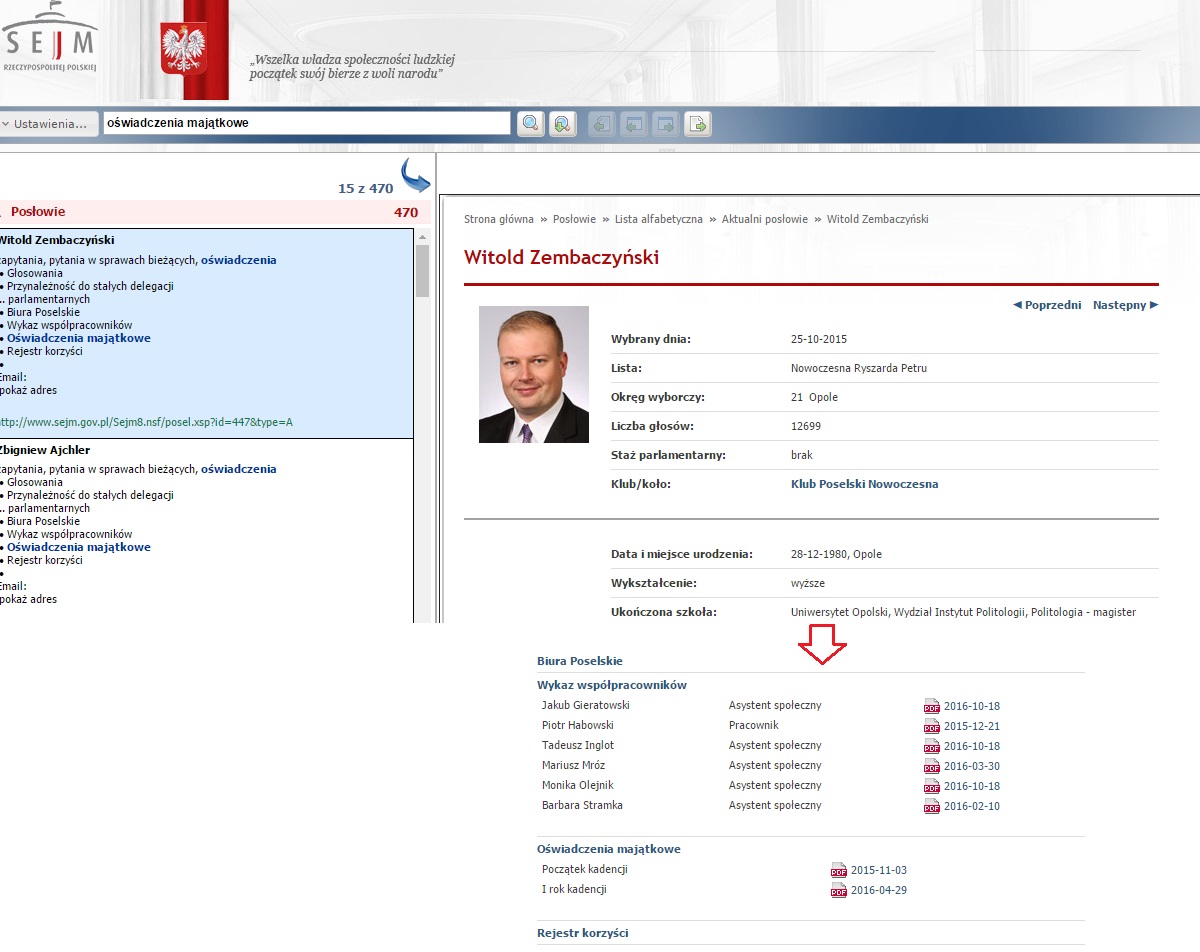This screenshot has width=1200, height=952.
Task: Go to Następny deputy
Action: (1125, 305)
